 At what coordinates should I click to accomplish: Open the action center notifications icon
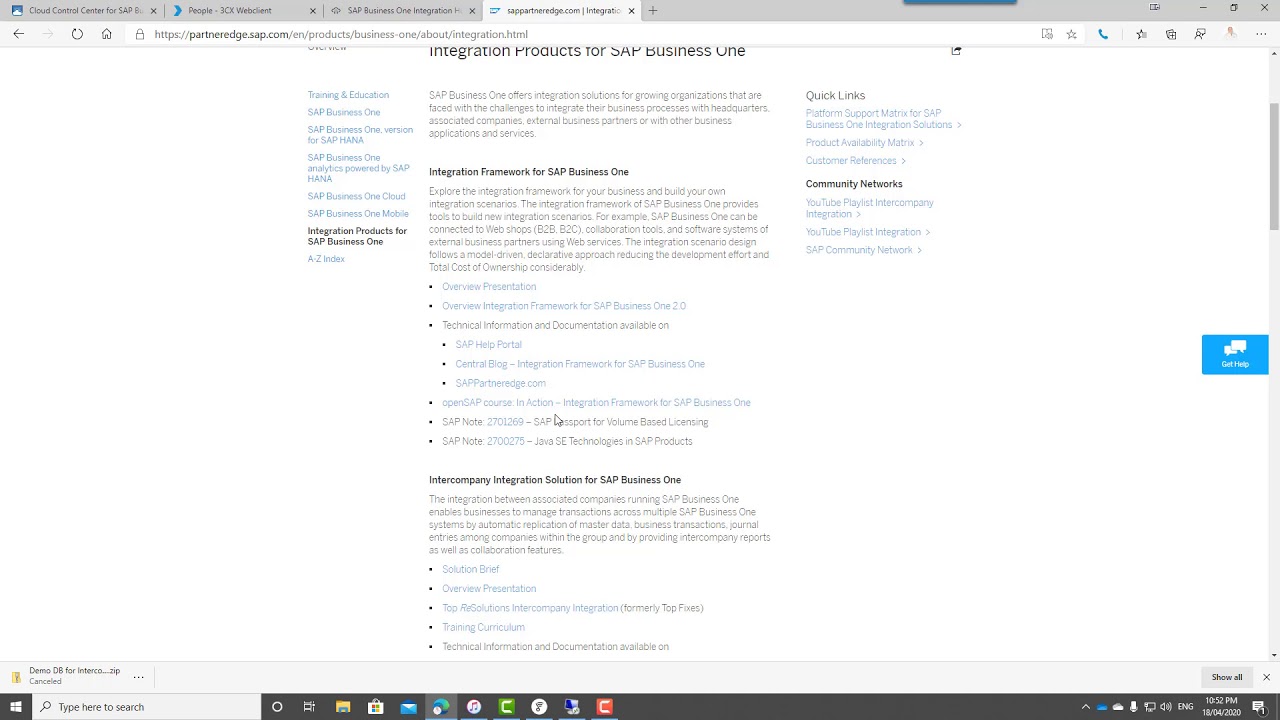tap(1259, 707)
